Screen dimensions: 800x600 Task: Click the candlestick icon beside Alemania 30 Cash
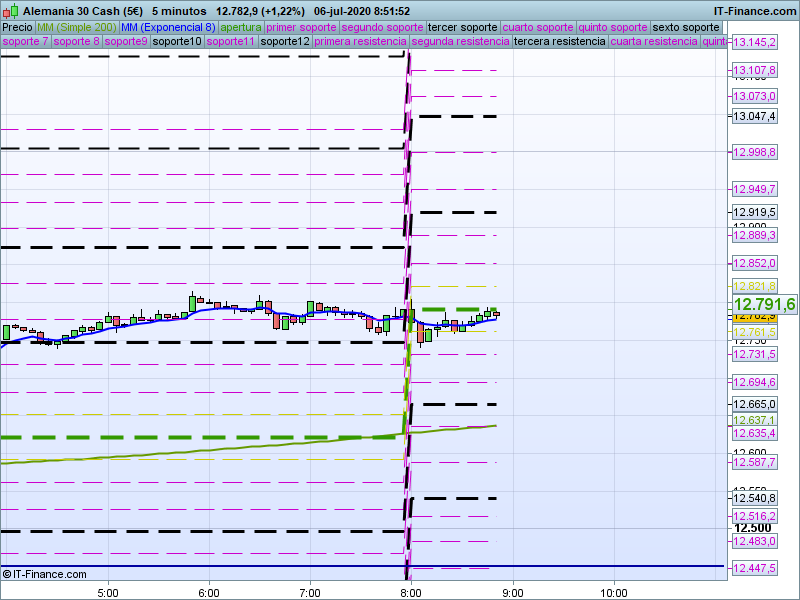point(9,11)
